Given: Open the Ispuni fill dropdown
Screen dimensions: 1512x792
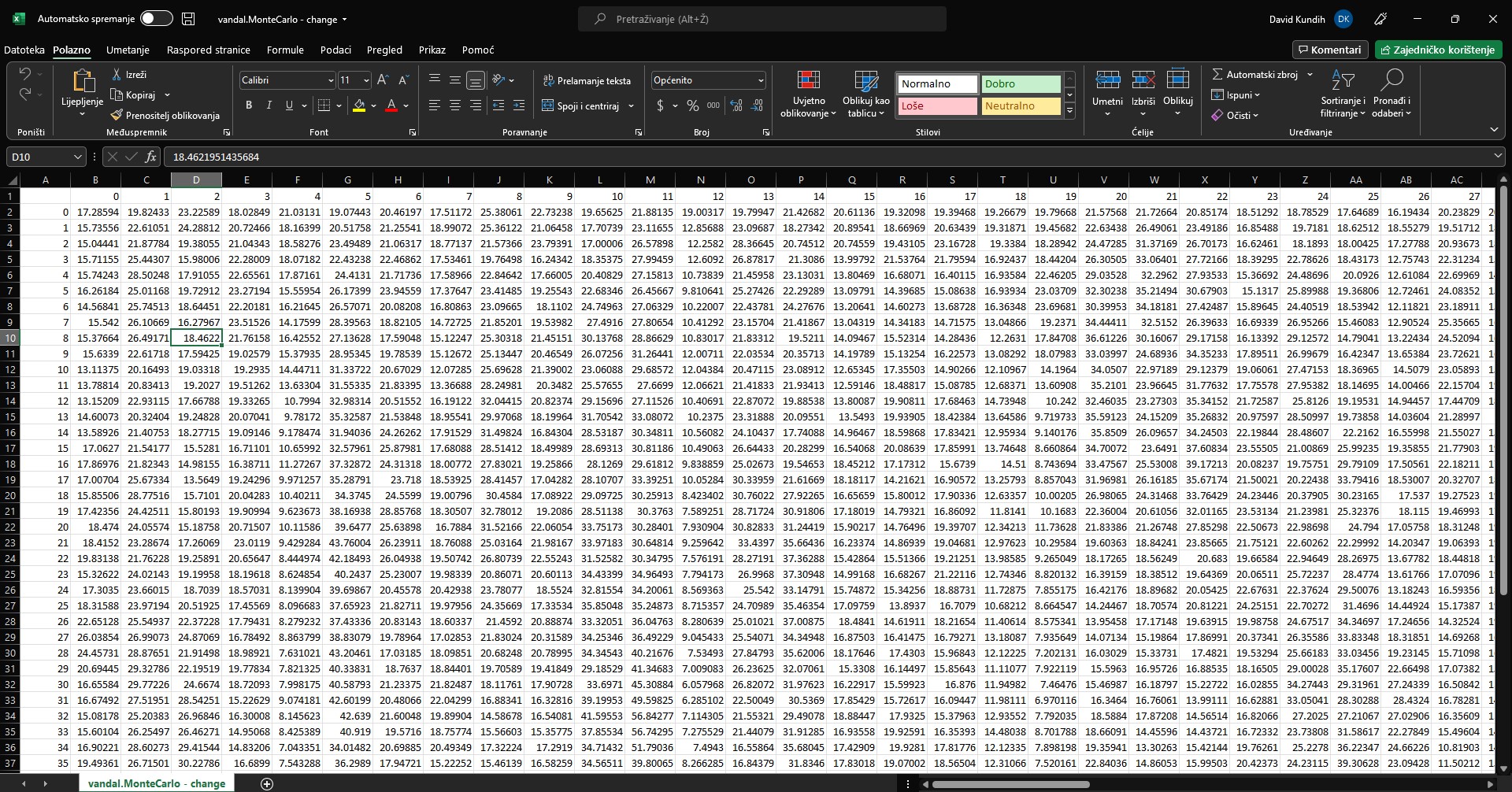Looking at the screenshot, I should click(x=1236, y=94).
